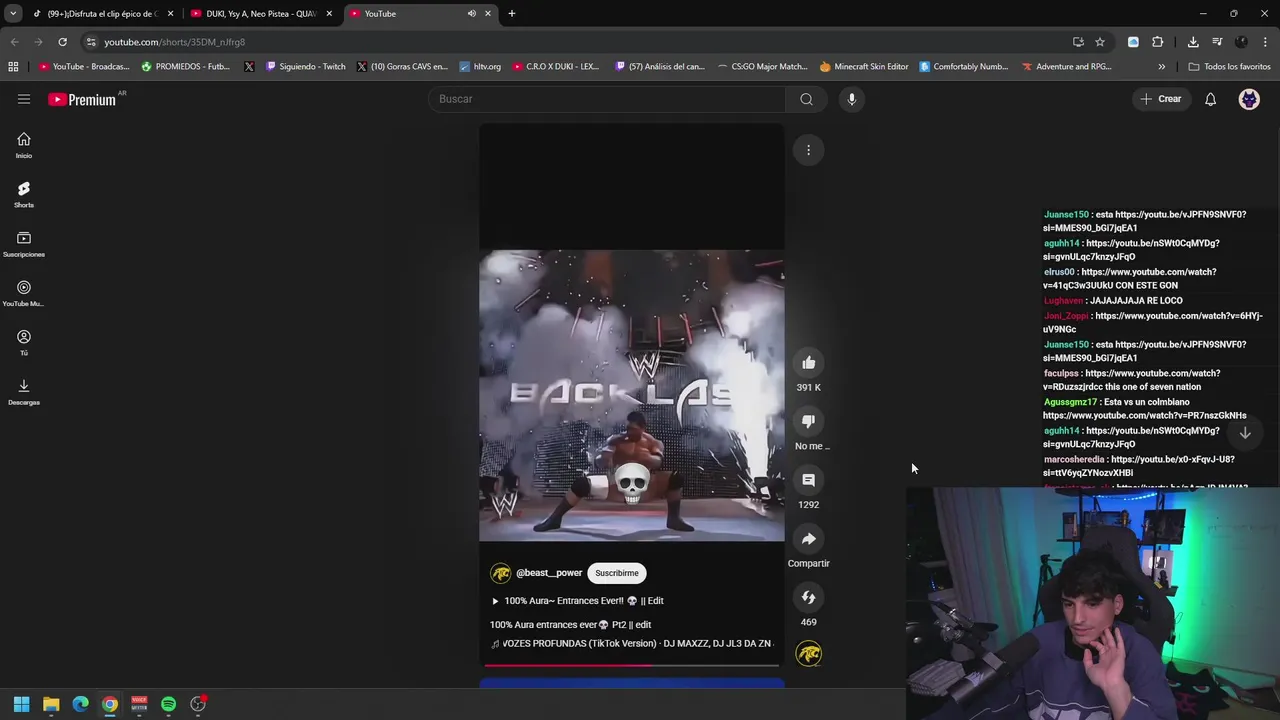The height and width of the screenshot is (720, 1280).
Task: Go back to the previous page
Action: coord(14,42)
